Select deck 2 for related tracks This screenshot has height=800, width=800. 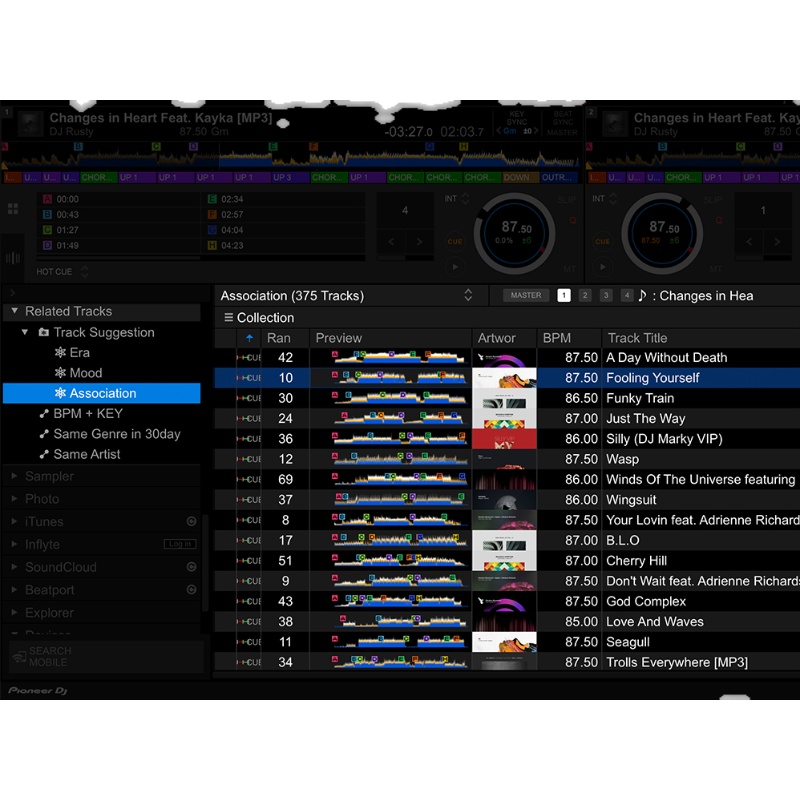[585, 295]
